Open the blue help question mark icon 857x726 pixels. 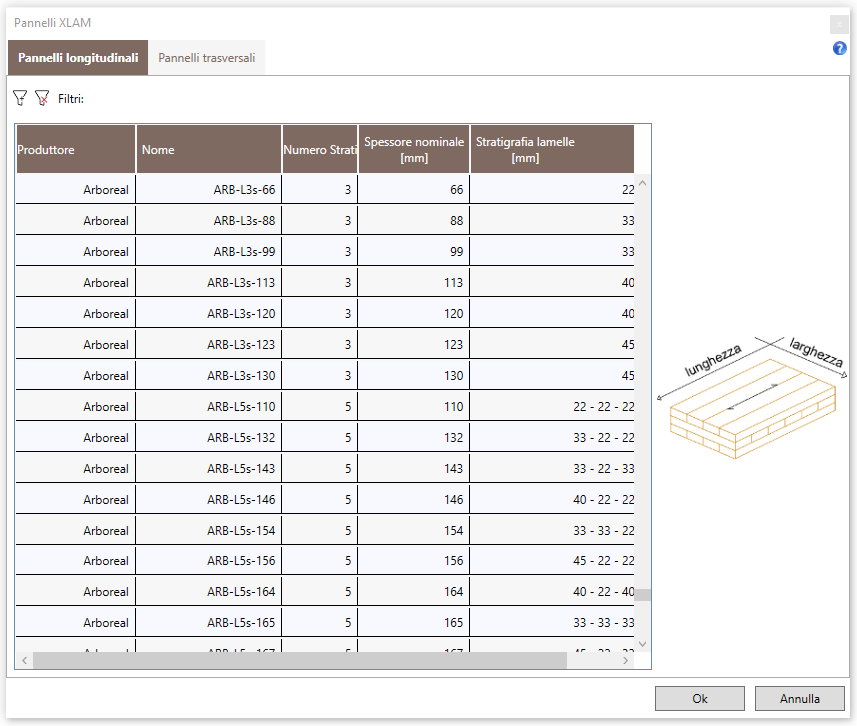coord(840,48)
